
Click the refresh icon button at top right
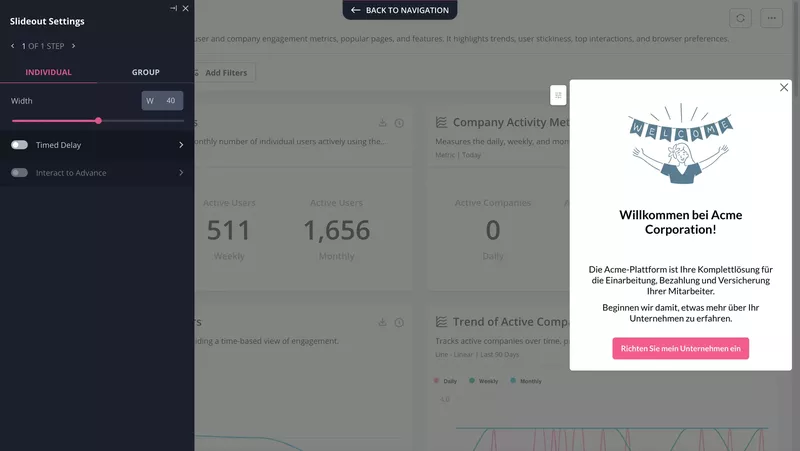coord(740,18)
